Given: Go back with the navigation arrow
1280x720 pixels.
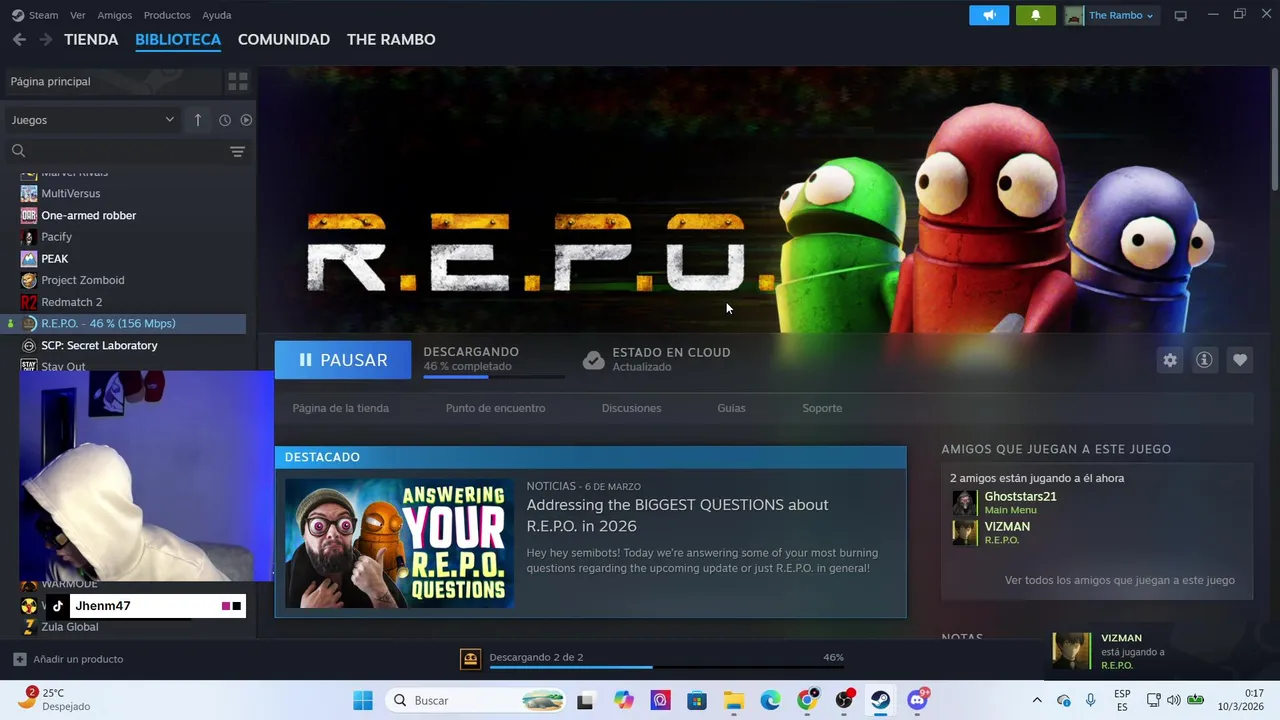Looking at the screenshot, I should coord(19,39).
